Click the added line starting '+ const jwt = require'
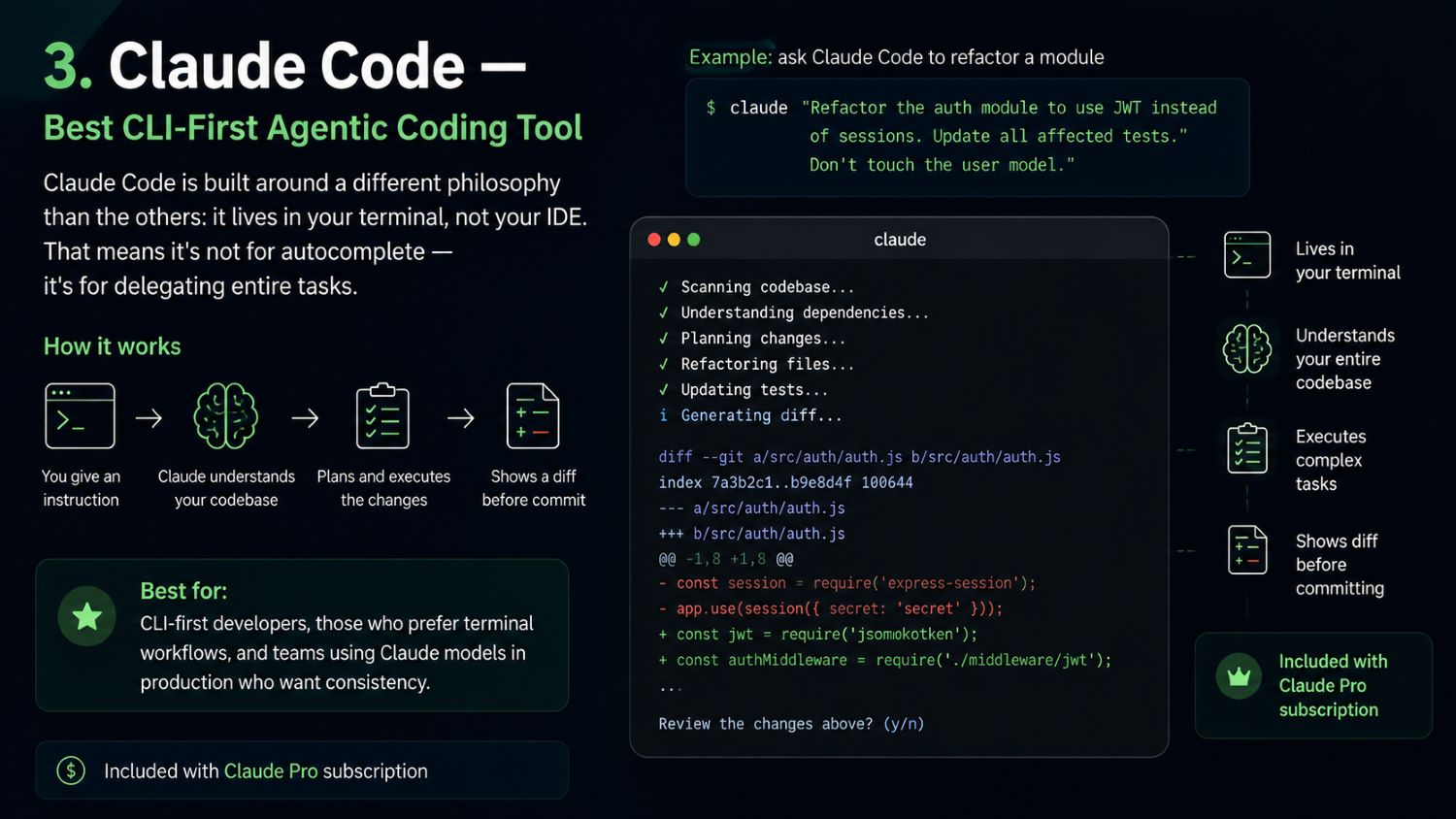The height and width of the screenshot is (819, 1456). coord(818,634)
